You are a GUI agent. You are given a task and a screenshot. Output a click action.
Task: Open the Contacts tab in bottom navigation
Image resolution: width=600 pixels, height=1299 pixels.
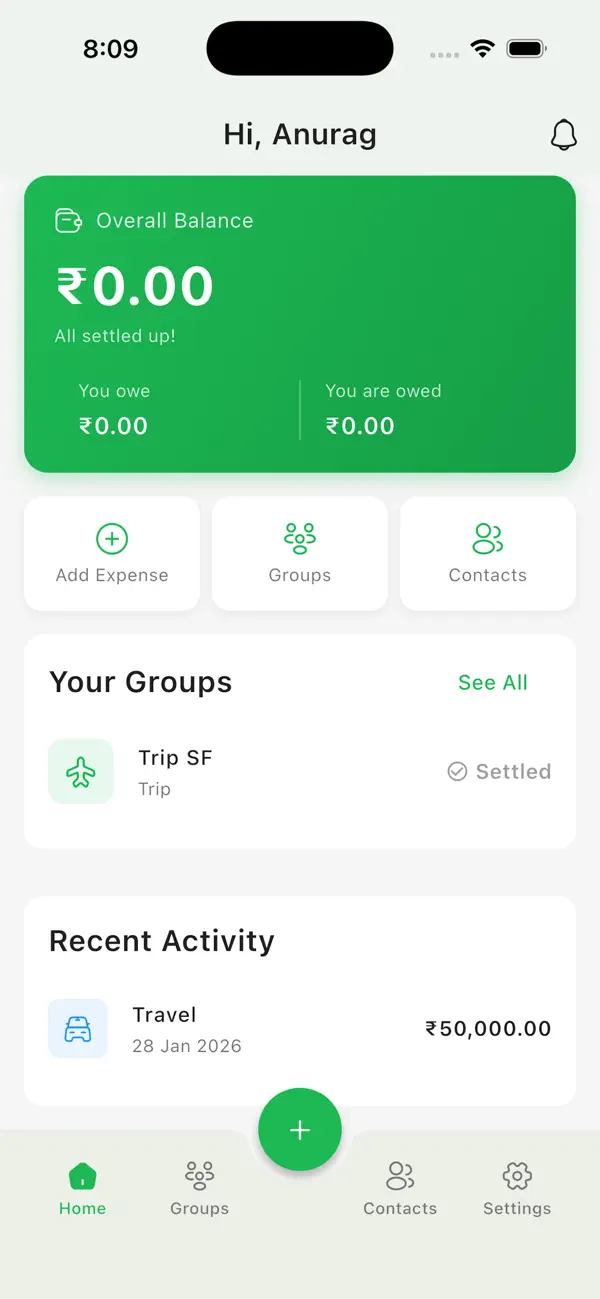click(x=400, y=1185)
